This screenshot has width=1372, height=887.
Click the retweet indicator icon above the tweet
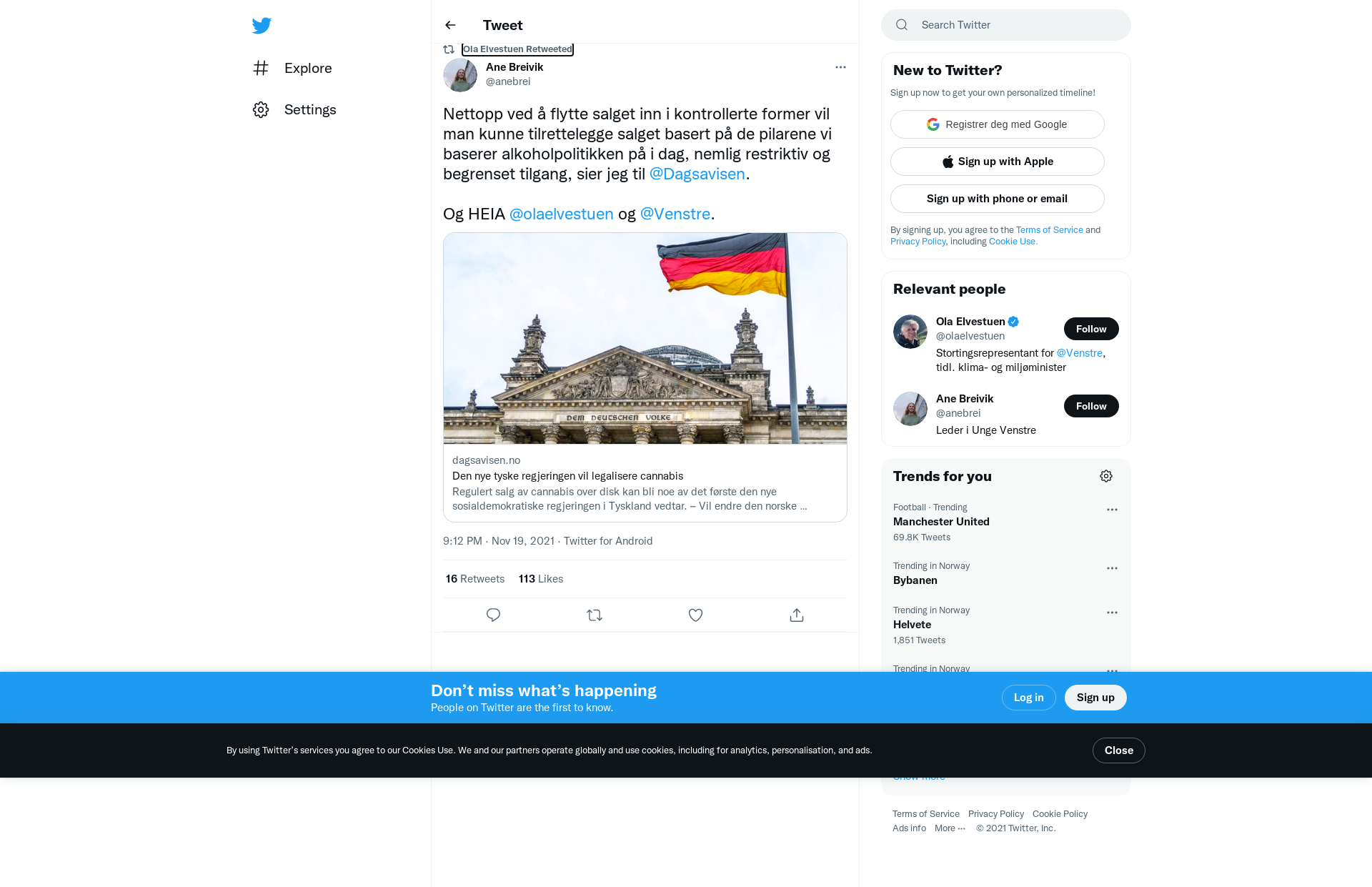point(449,49)
